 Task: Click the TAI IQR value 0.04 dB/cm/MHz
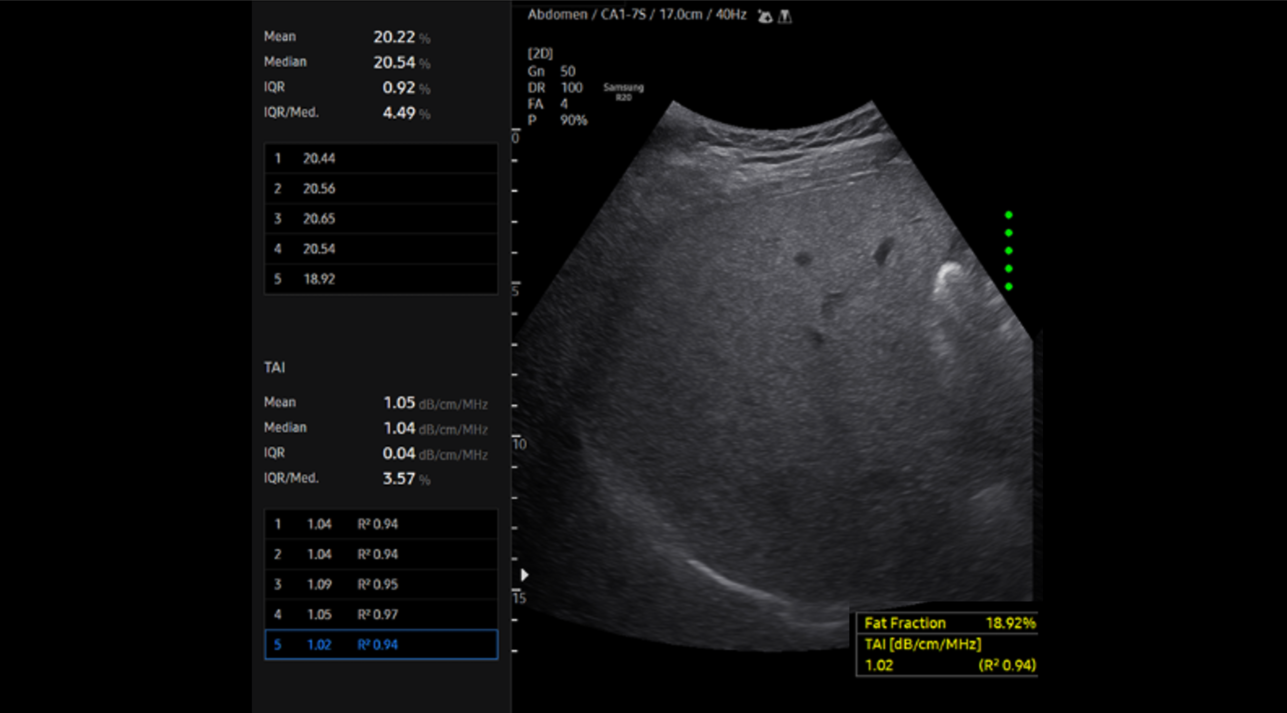coord(435,453)
